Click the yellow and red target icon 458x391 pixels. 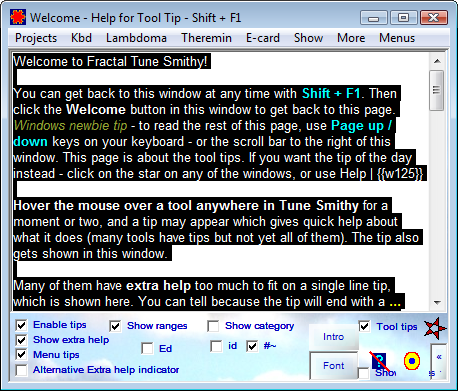coord(412,361)
